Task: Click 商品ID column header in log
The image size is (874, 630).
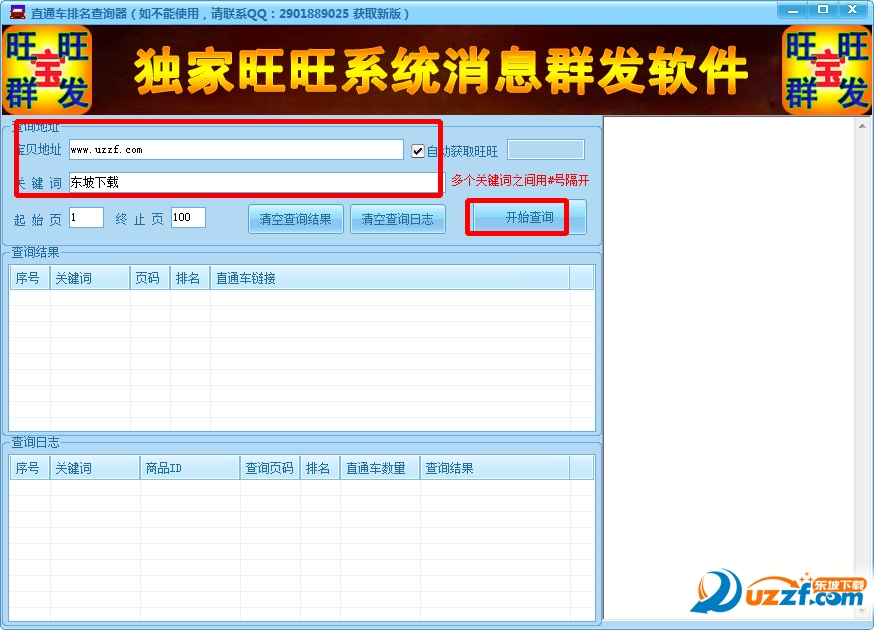Action: click(x=190, y=468)
